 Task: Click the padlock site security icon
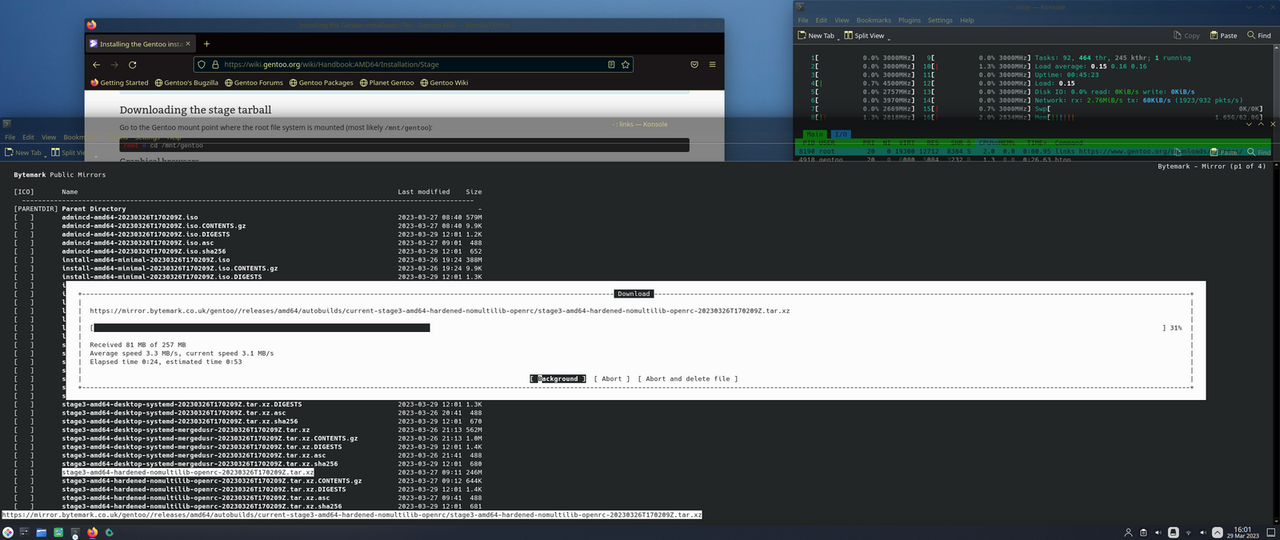(x=214, y=64)
